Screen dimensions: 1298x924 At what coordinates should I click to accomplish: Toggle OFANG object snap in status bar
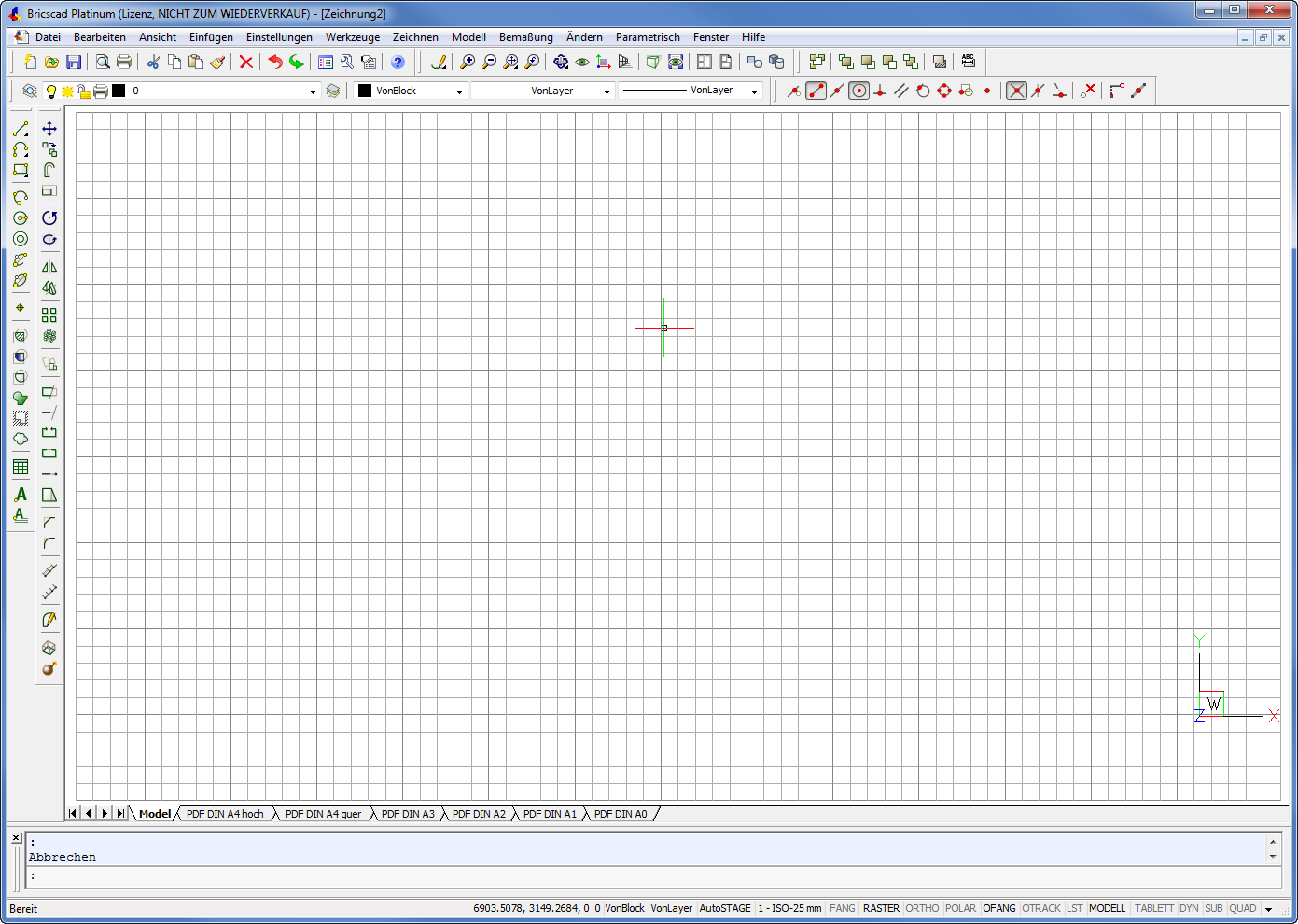coord(998,908)
